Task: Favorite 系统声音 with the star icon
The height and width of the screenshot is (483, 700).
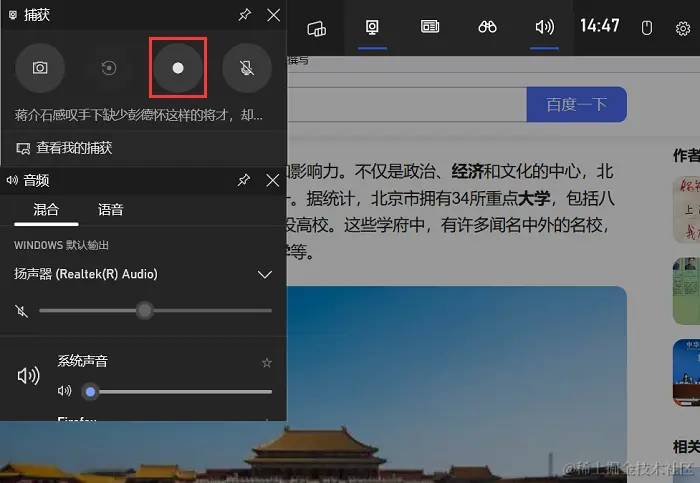Action: 267,362
